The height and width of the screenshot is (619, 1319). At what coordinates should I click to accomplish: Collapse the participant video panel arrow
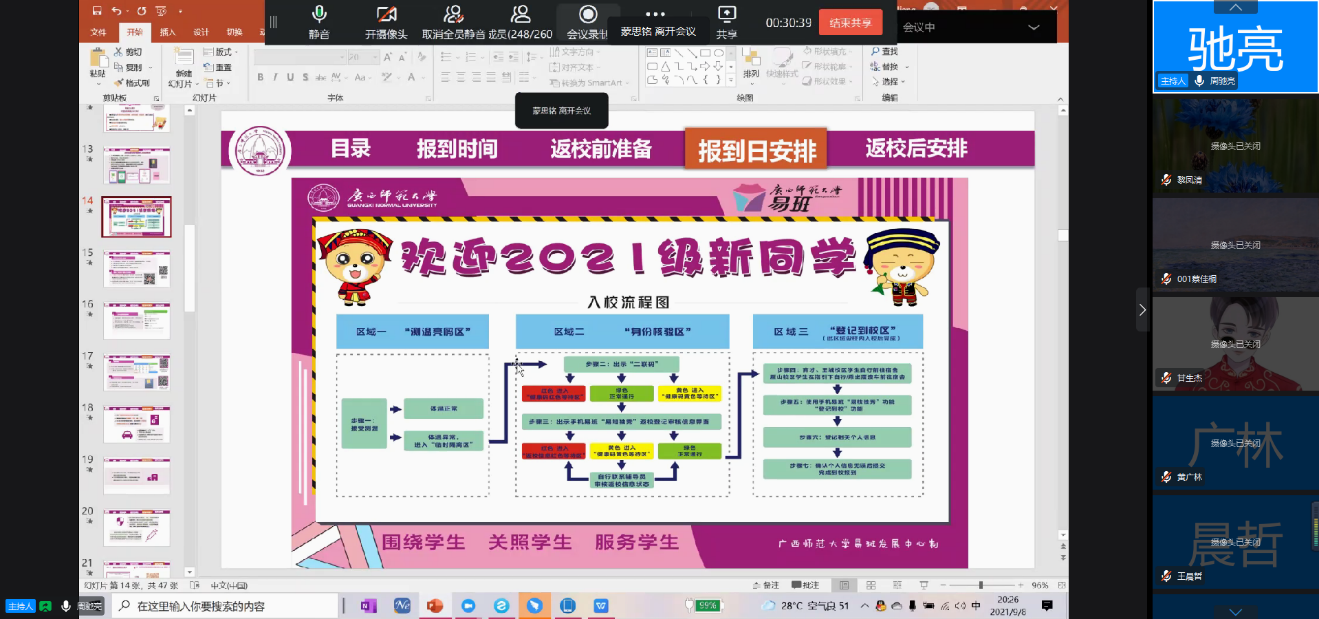click(1142, 310)
